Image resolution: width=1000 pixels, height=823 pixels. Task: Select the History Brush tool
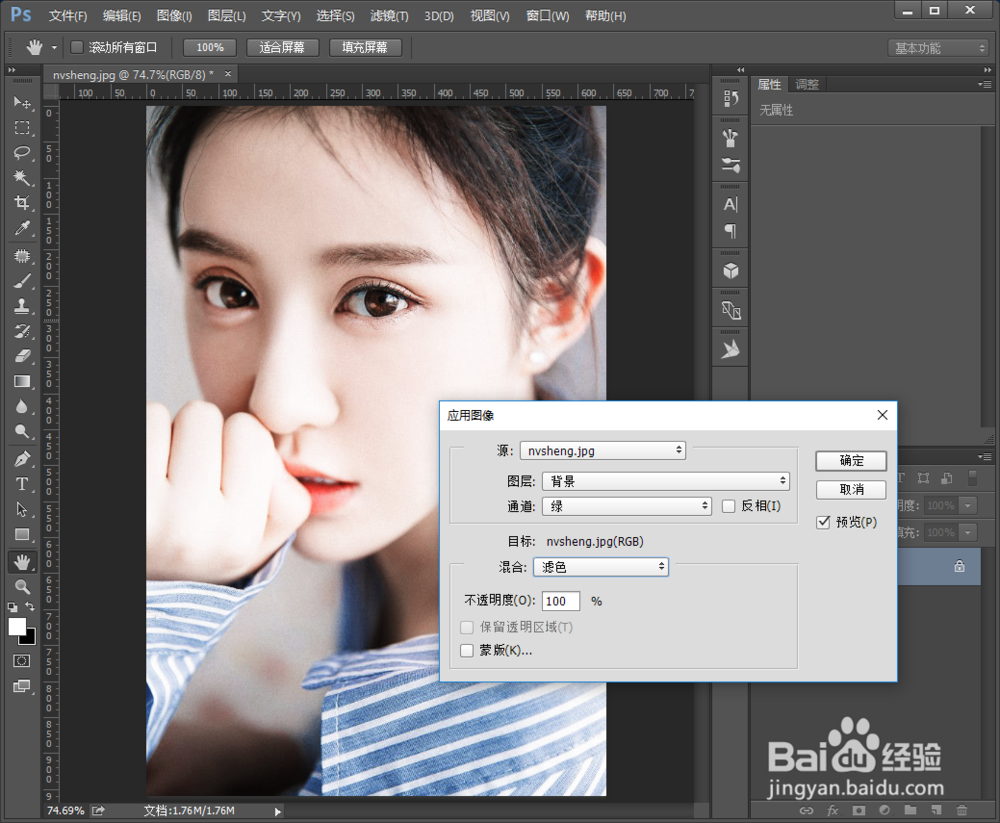(22, 331)
